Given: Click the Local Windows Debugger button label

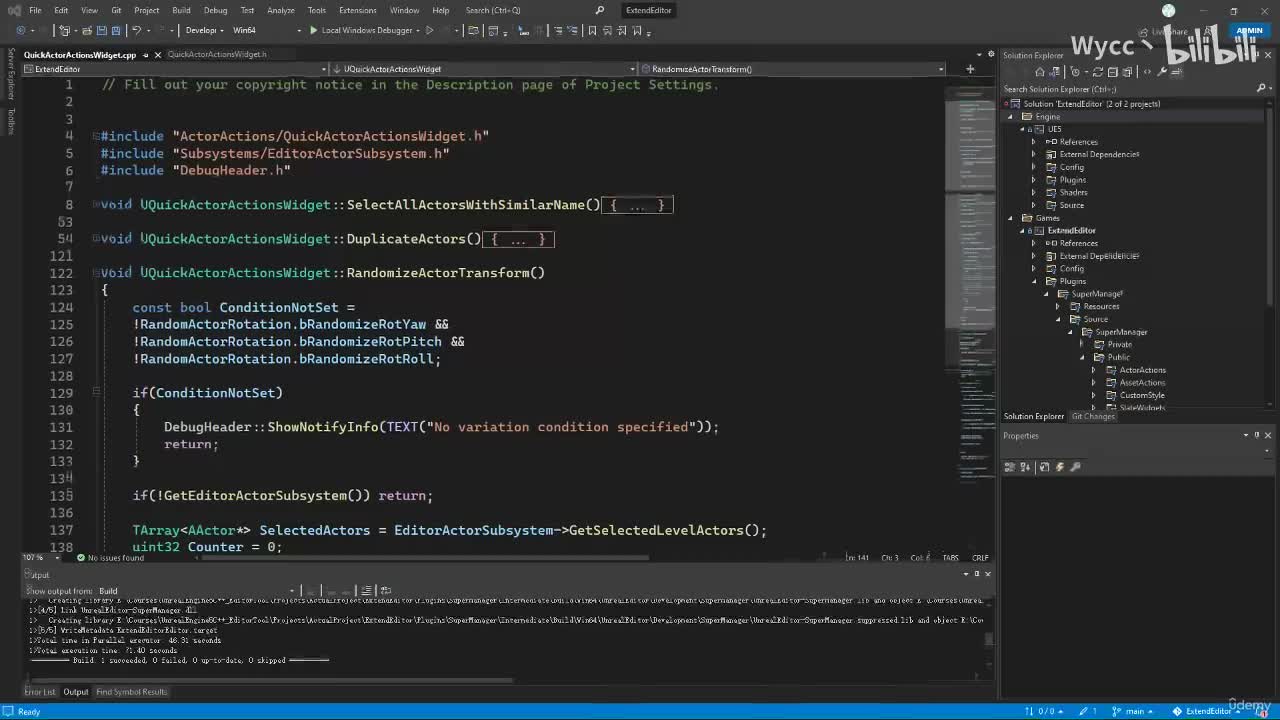Looking at the screenshot, I should click(x=367, y=30).
